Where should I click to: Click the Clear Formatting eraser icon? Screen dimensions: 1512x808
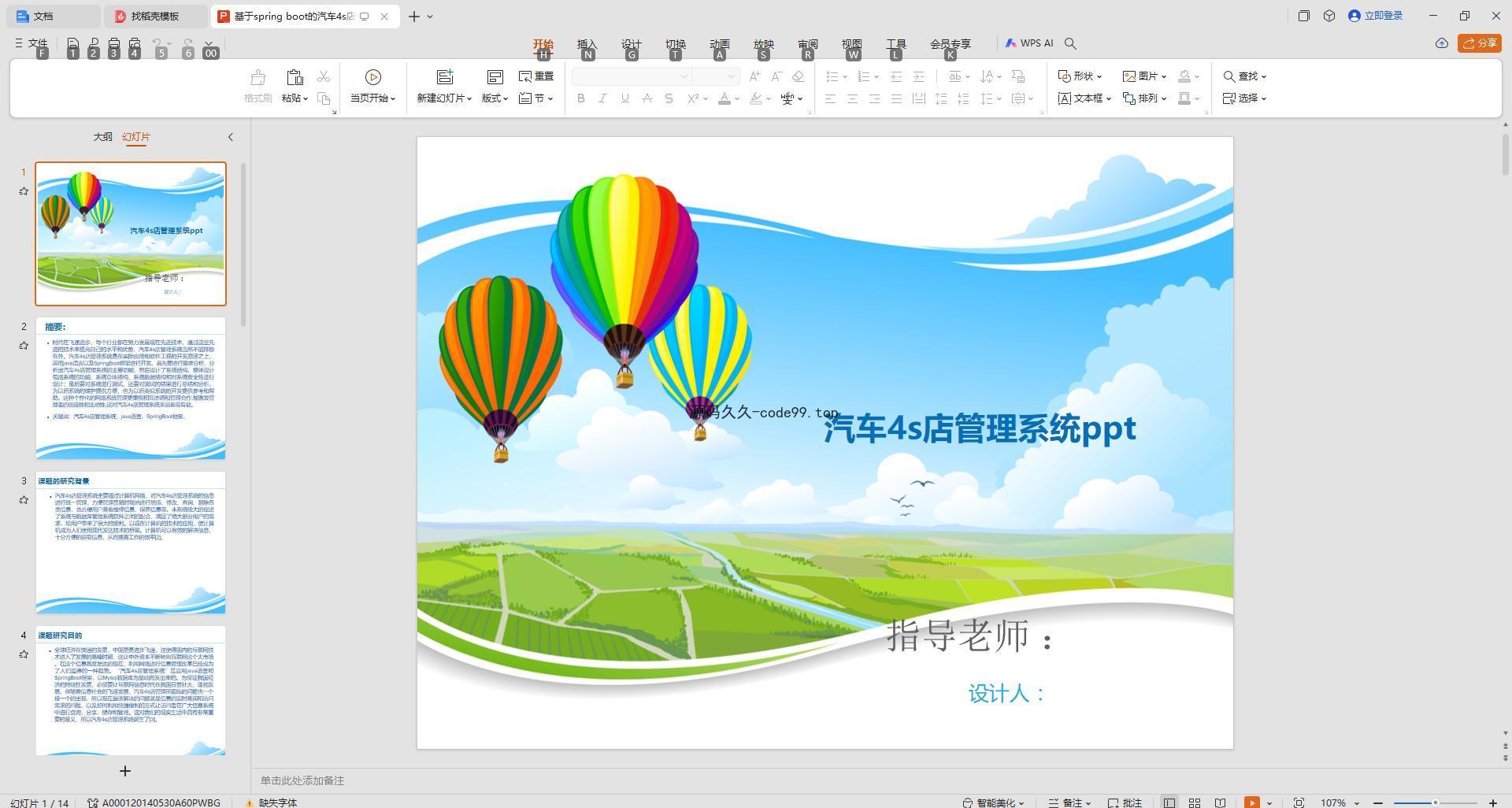[798, 76]
